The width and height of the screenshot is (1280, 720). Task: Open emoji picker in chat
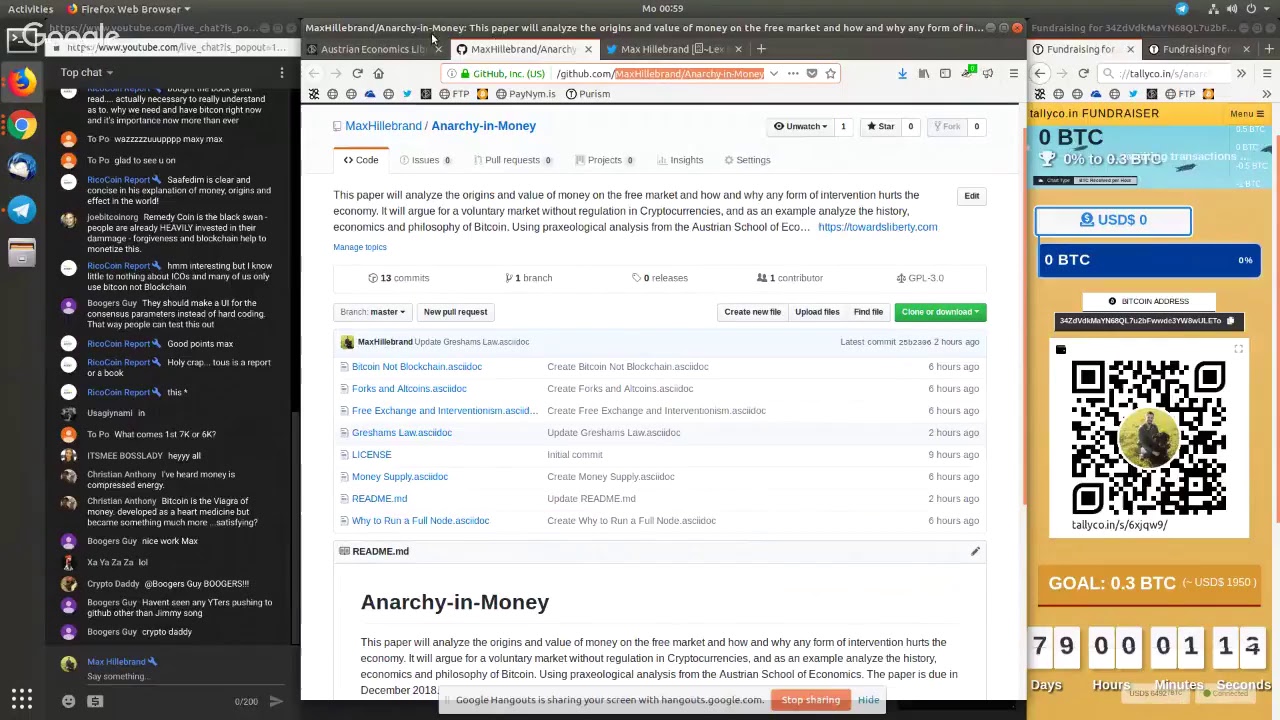coord(68,701)
